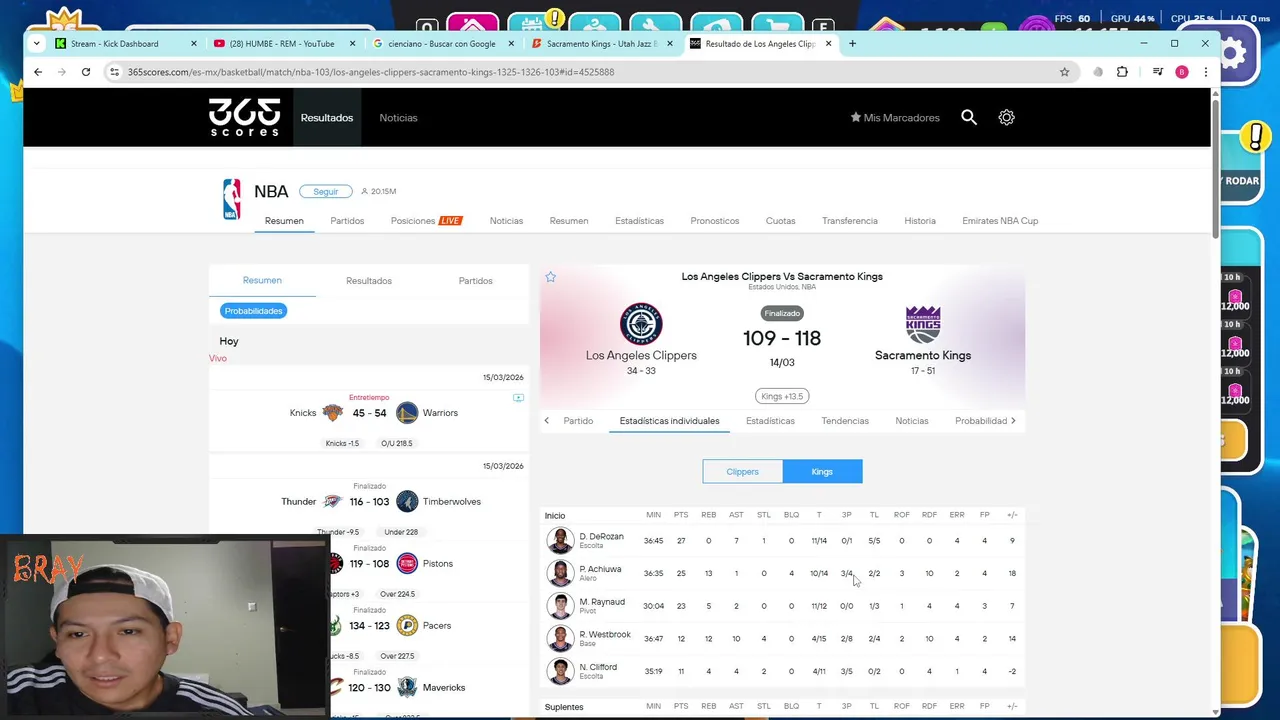This screenshot has height=720, width=1280.
Task: Open the Transferencia league tab
Action: (x=850, y=221)
